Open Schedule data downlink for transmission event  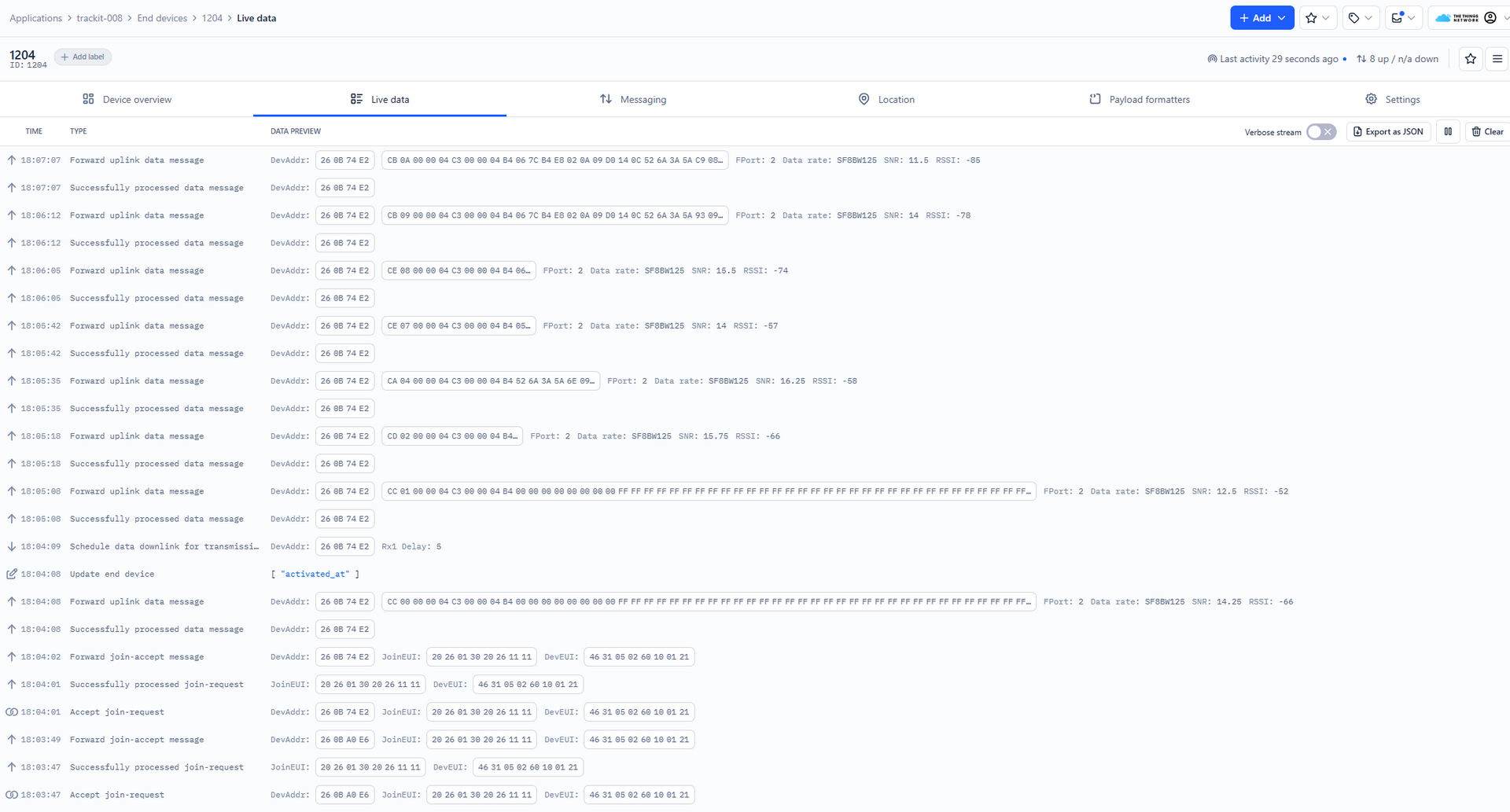click(755, 546)
